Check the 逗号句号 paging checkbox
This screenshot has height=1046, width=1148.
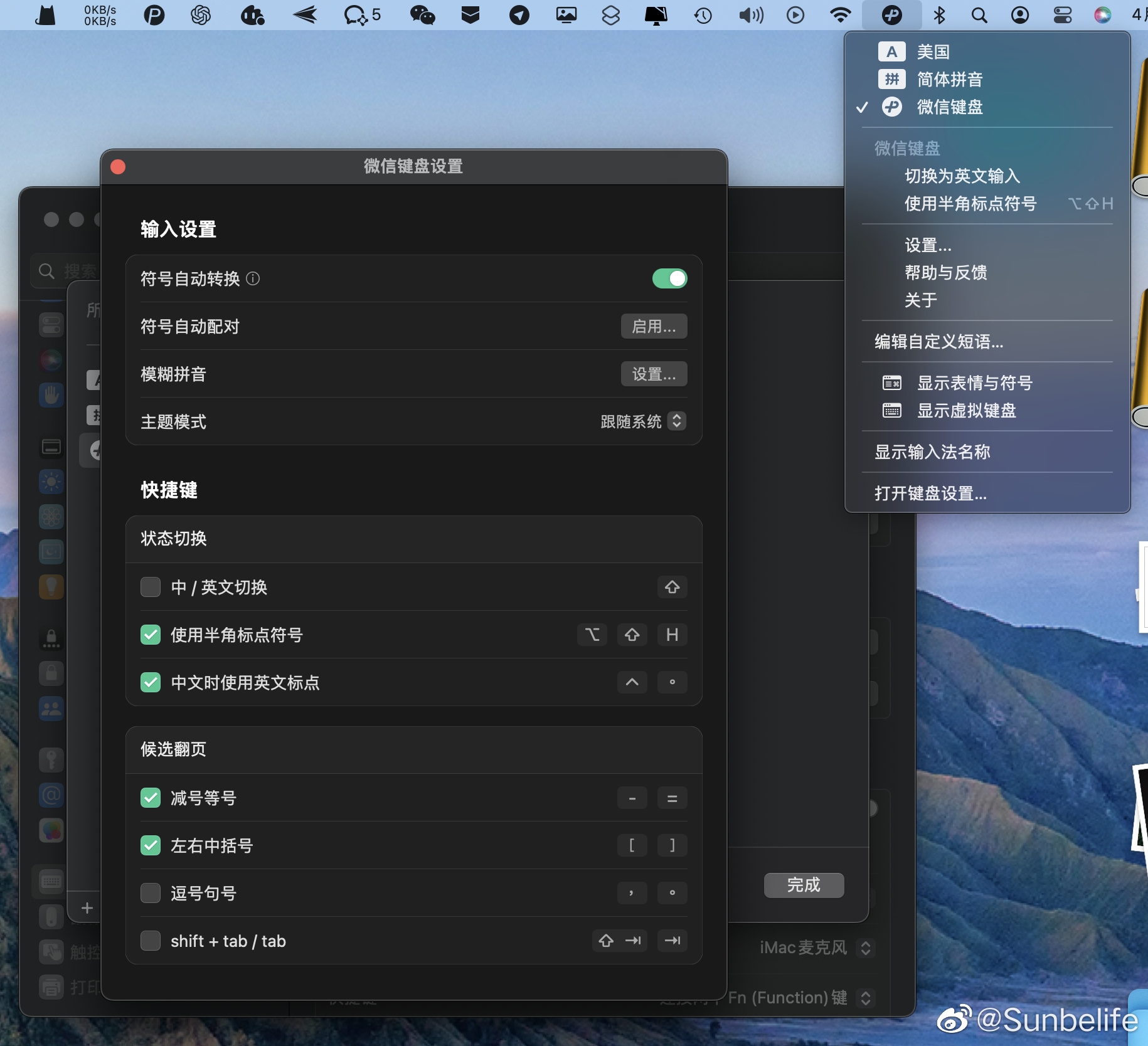[151, 893]
